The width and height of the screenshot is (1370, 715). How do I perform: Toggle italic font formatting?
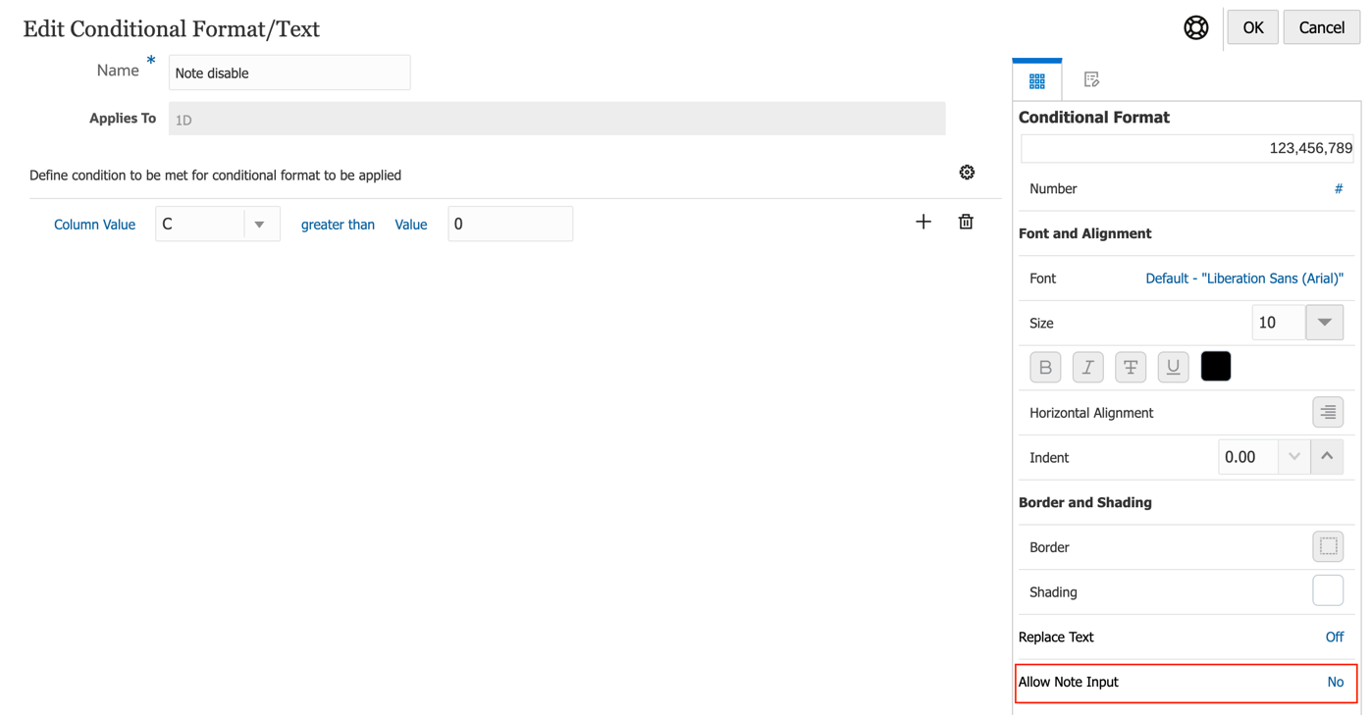coord(1087,368)
